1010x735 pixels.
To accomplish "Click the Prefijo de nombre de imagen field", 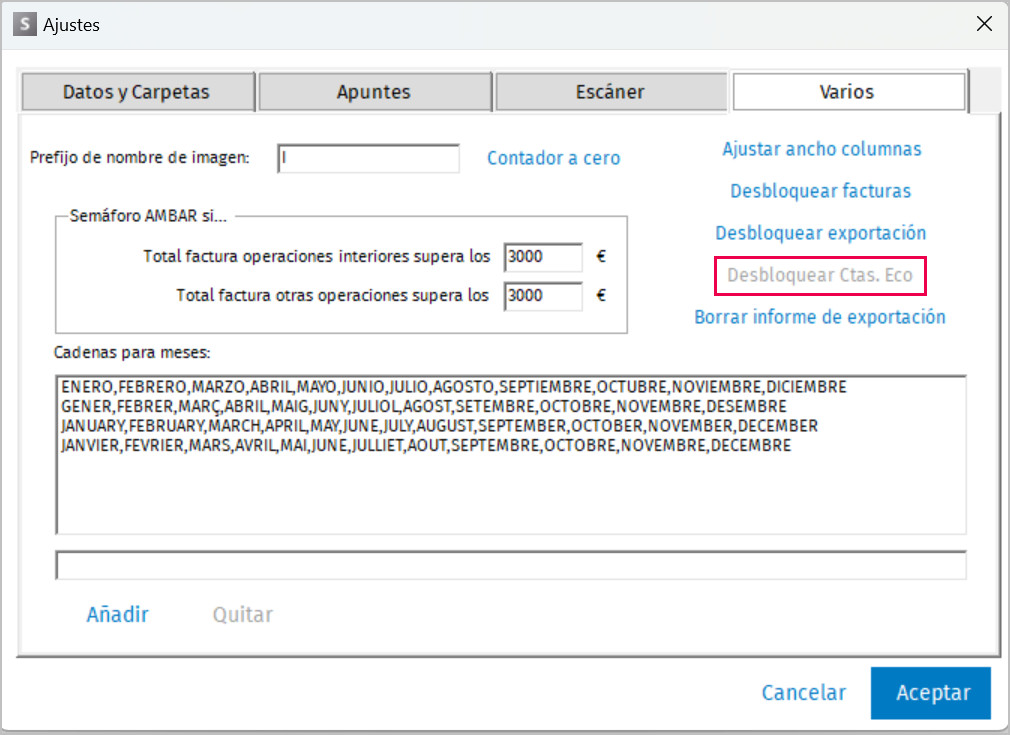I will [368, 158].
